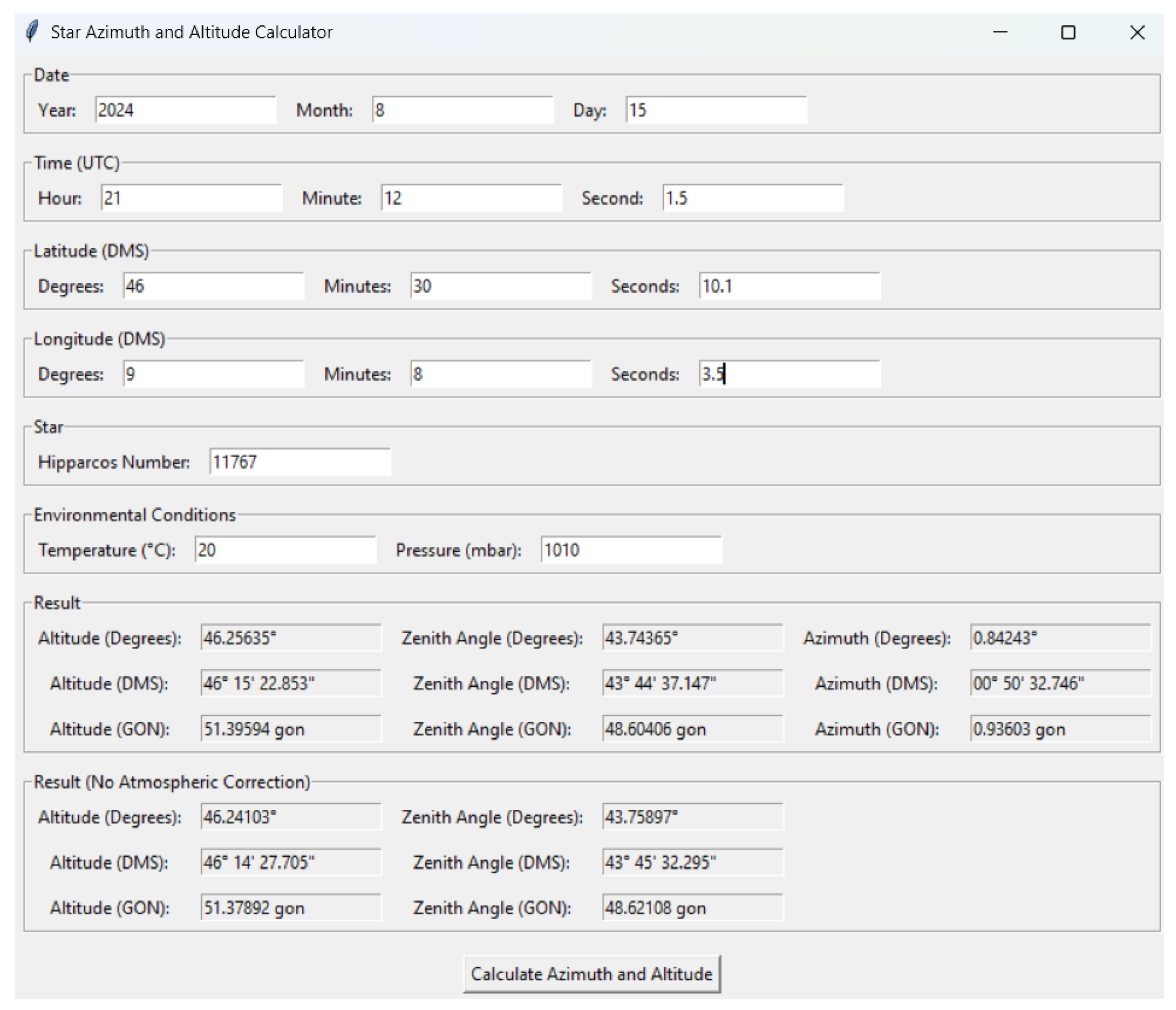
Task: Click Latitude Degrees input box
Action: [x=213, y=286]
